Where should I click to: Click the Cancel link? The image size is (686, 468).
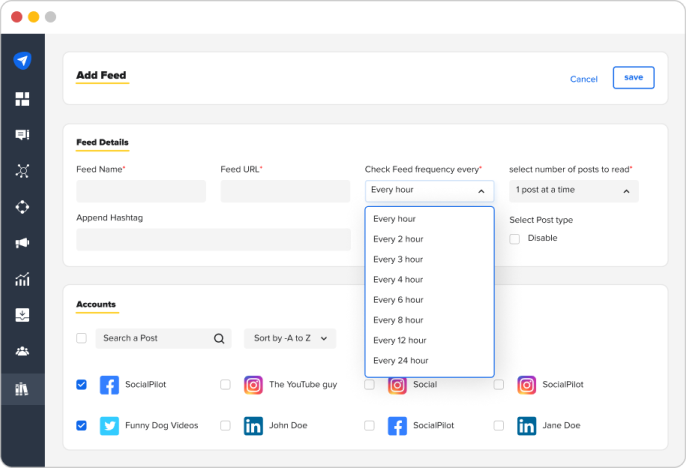coord(584,79)
